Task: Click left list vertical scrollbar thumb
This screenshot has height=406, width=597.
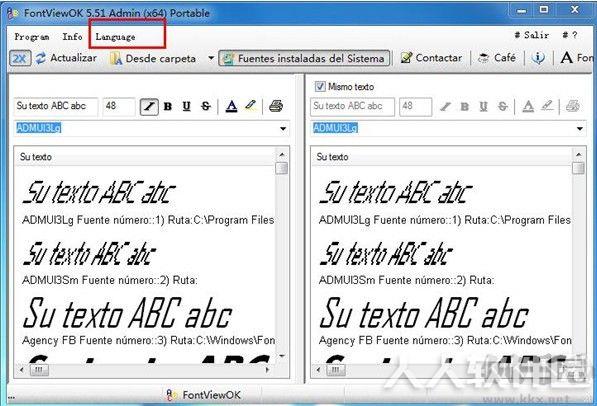Action: [282, 168]
